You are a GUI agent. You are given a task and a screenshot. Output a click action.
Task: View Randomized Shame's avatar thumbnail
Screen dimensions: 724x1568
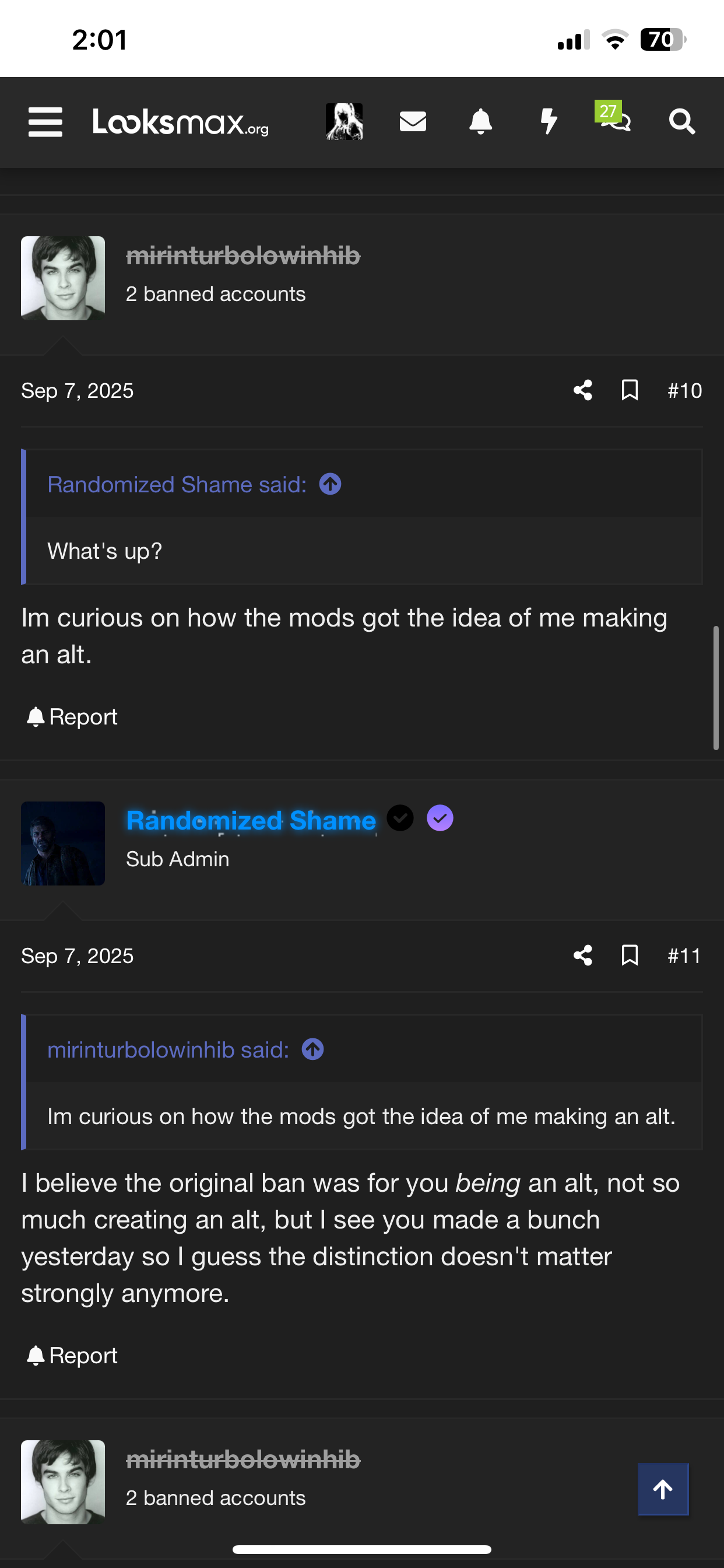[x=63, y=843]
